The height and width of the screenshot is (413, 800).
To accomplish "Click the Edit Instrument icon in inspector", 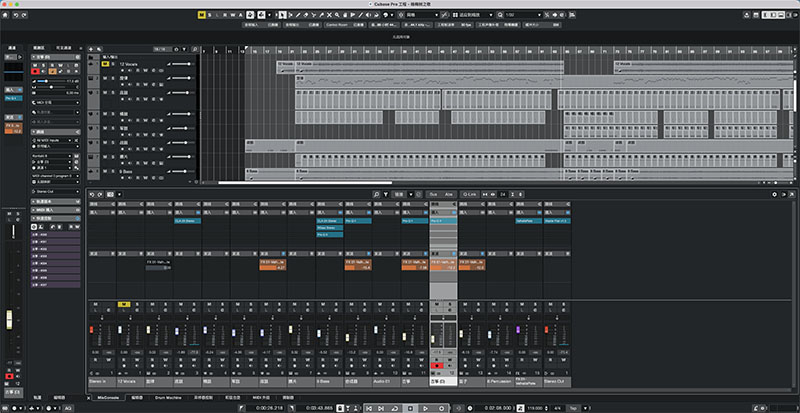I will tap(77, 156).
